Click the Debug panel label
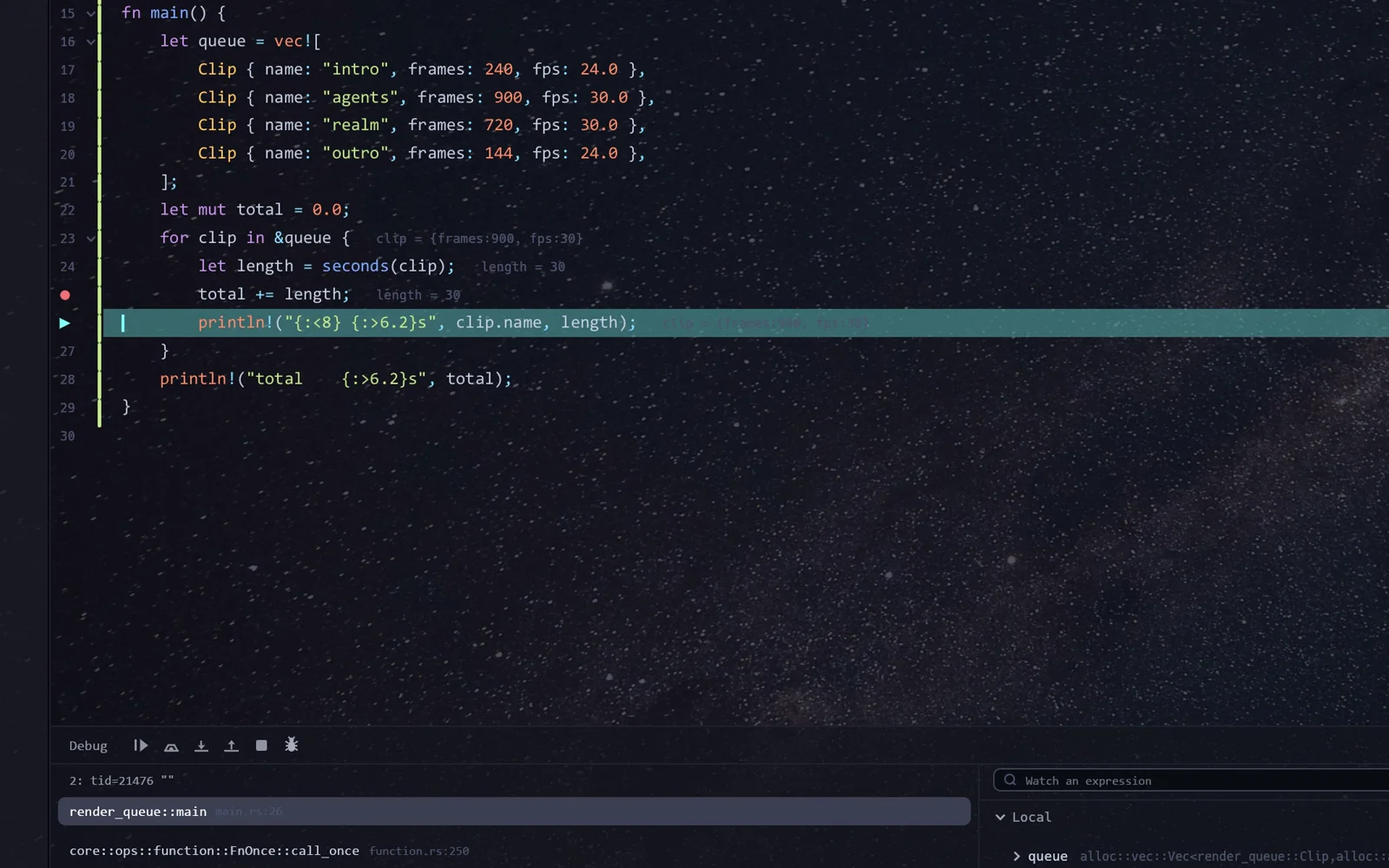Viewport: 1389px width, 868px height. tap(88, 746)
